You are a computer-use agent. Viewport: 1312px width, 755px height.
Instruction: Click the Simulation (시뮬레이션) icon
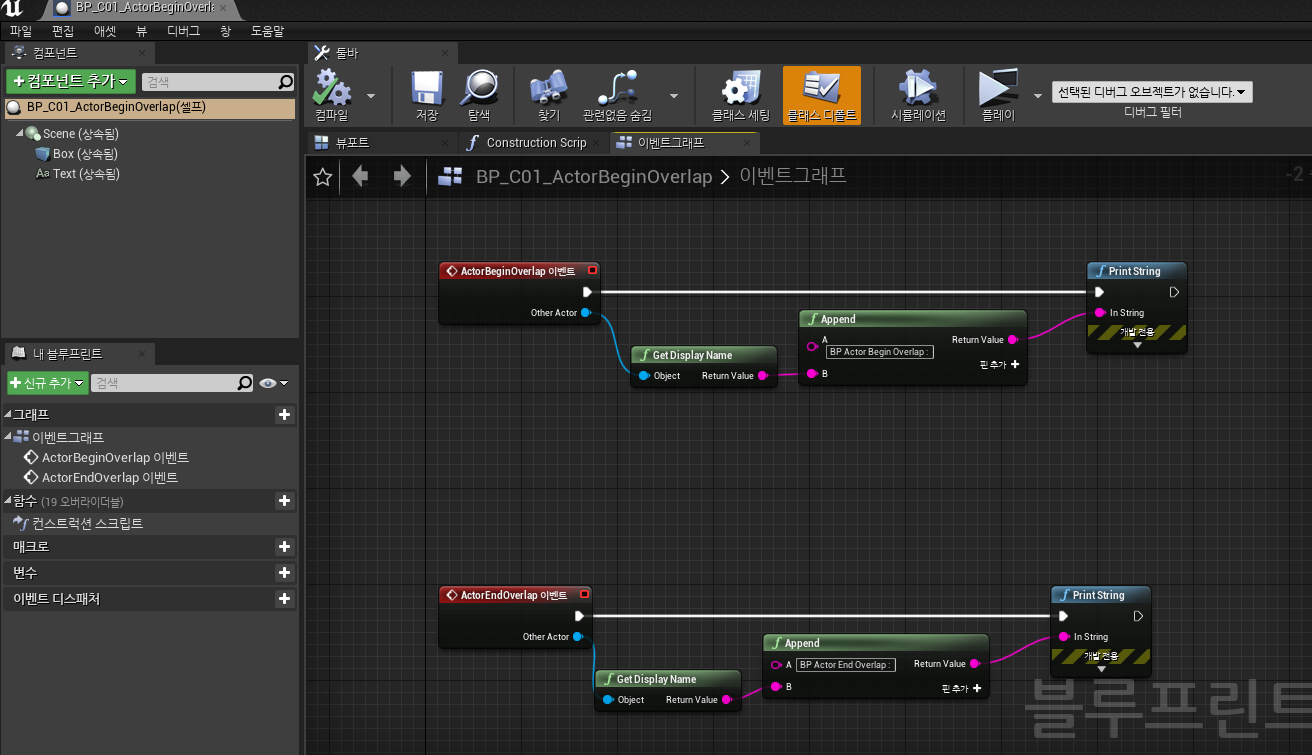[x=918, y=88]
